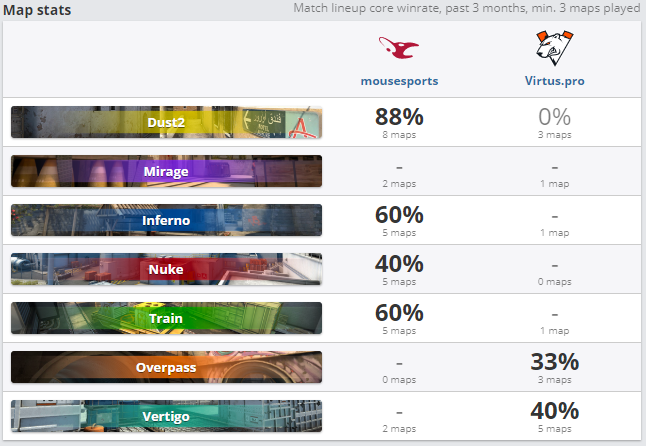646x446 pixels.
Task: Click the match lineup core winrate note
Action: click(x=468, y=9)
